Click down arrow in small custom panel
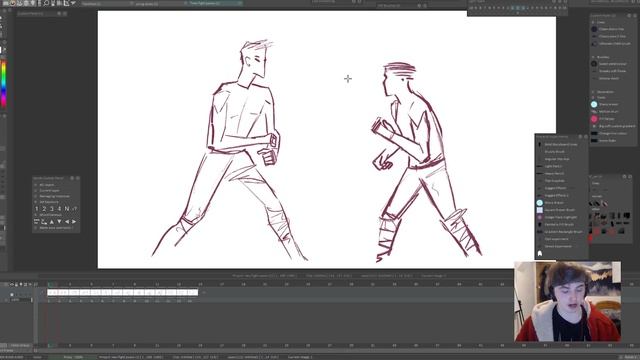Screen dimensions: 640x360 coord(59,221)
